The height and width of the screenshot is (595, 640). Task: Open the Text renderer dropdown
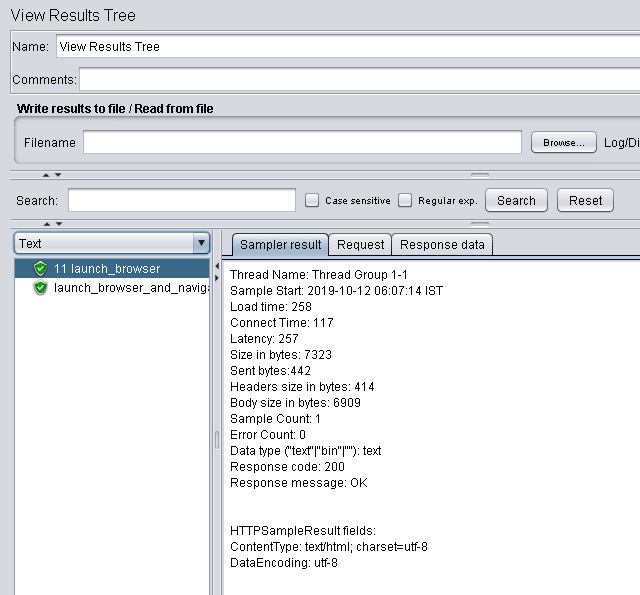[x=112, y=243]
